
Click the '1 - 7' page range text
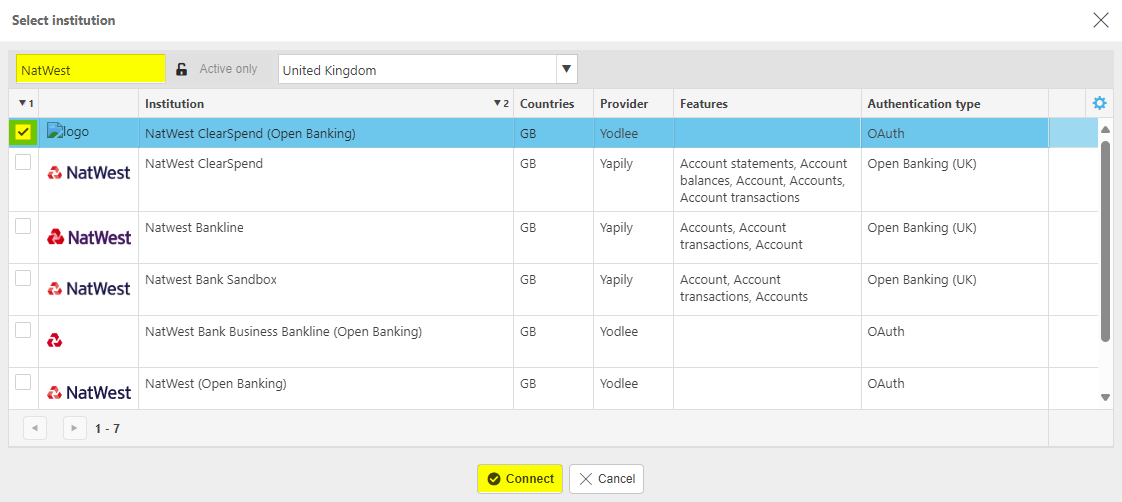[107, 429]
